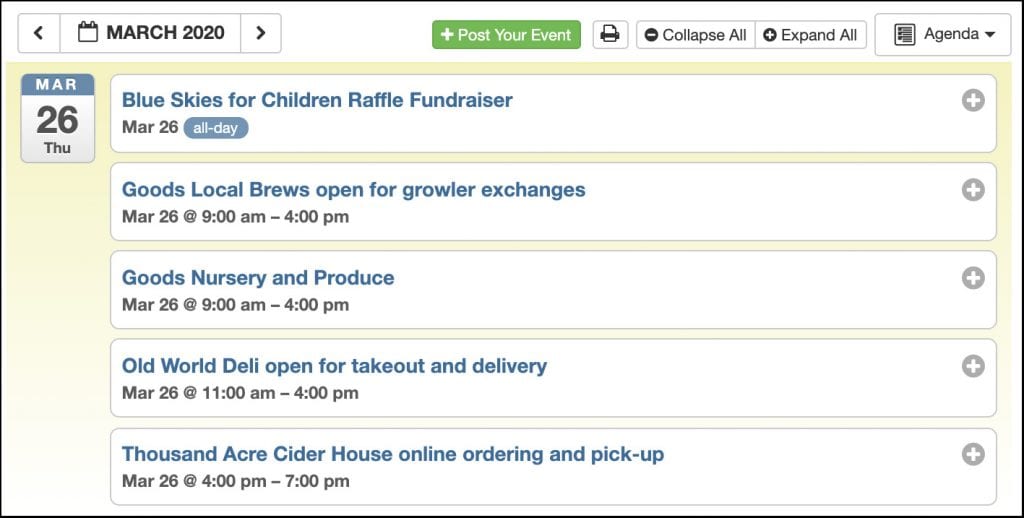
Task: Click the printer icon button
Action: pyautogui.click(x=610, y=34)
